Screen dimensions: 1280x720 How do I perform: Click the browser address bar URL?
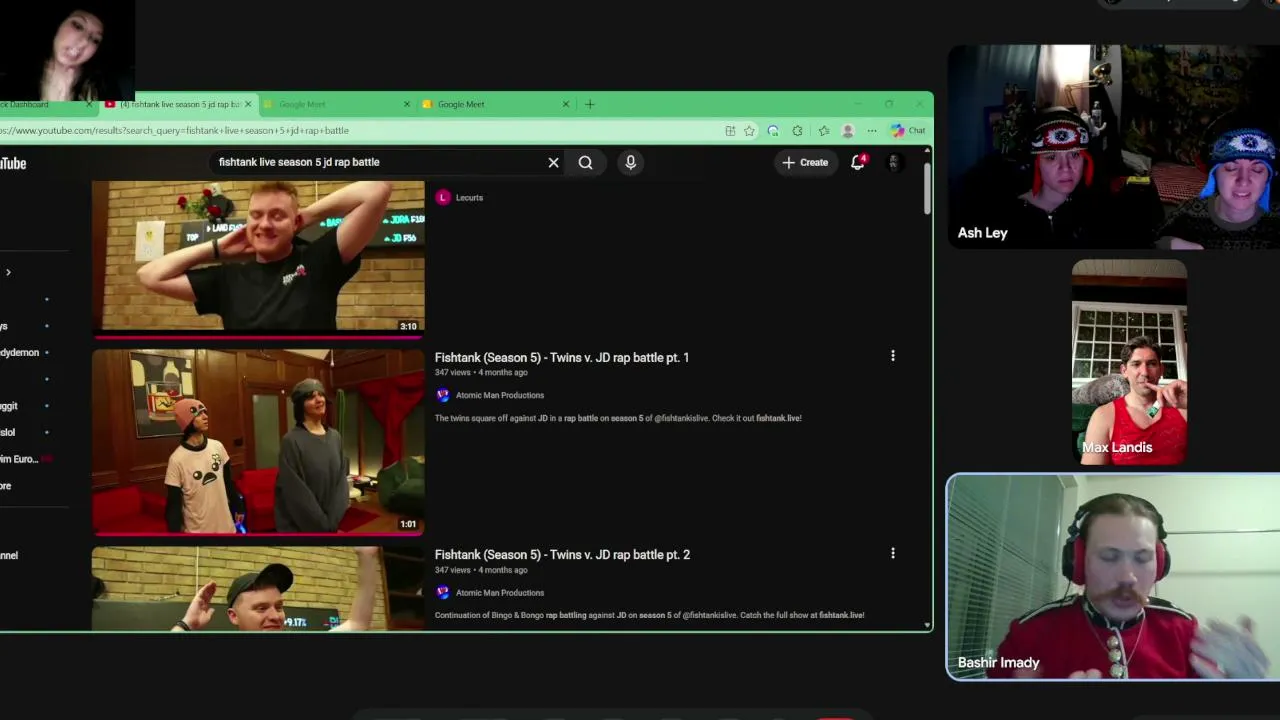[x=175, y=130]
